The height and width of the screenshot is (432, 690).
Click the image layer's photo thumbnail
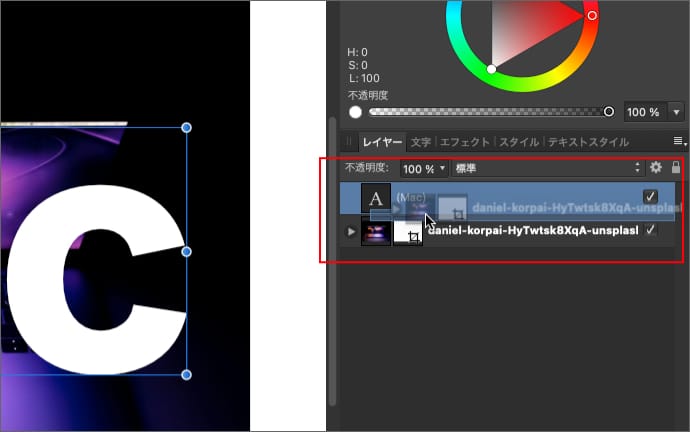tap(376, 234)
